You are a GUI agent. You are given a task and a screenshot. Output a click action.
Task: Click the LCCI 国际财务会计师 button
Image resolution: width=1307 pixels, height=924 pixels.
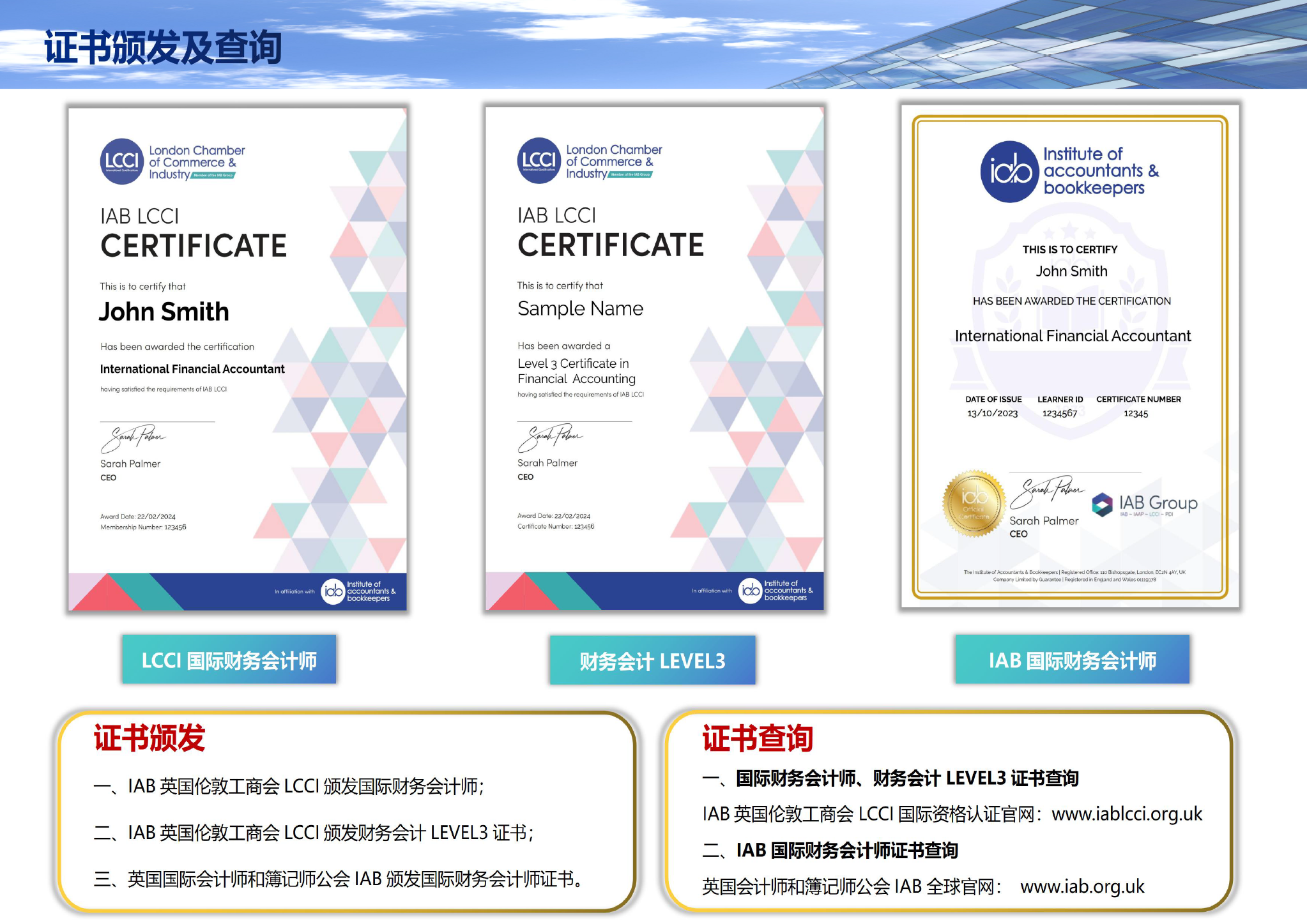point(229,660)
